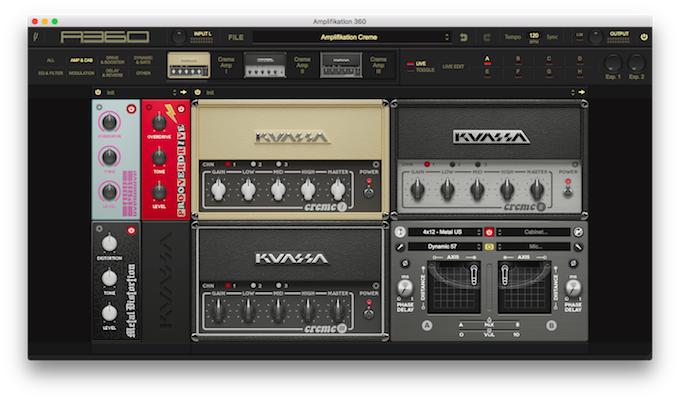Image resolution: width=680 pixels, height=400 pixels.
Task: Switch to the MODULATION category tab
Action: click(82, 73)
